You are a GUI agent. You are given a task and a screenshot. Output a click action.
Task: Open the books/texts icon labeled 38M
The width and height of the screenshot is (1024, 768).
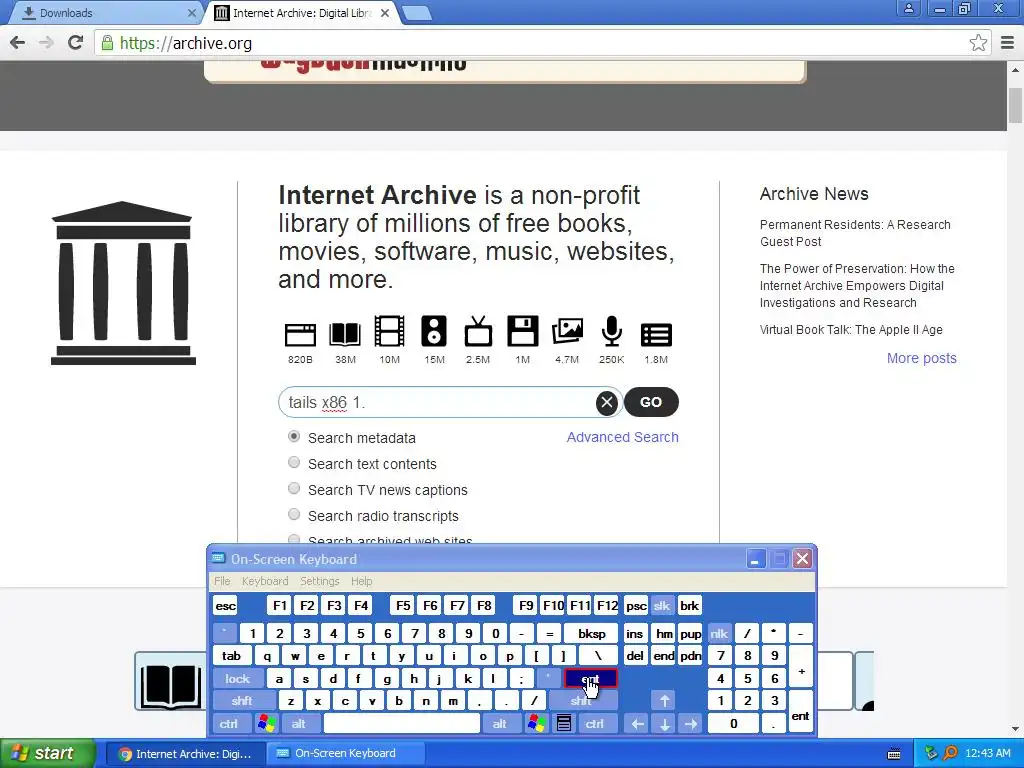[345, 334]
